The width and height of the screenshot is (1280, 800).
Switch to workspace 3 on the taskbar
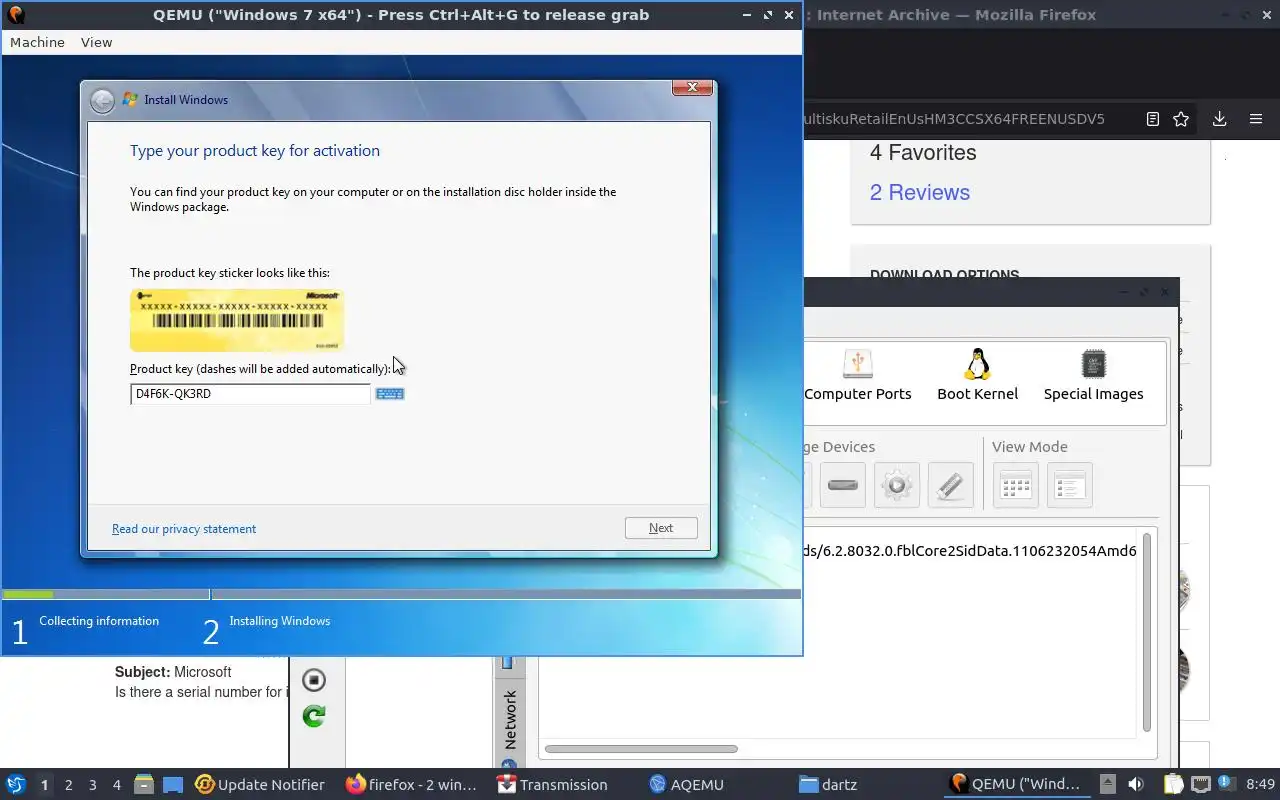(92, 785)
